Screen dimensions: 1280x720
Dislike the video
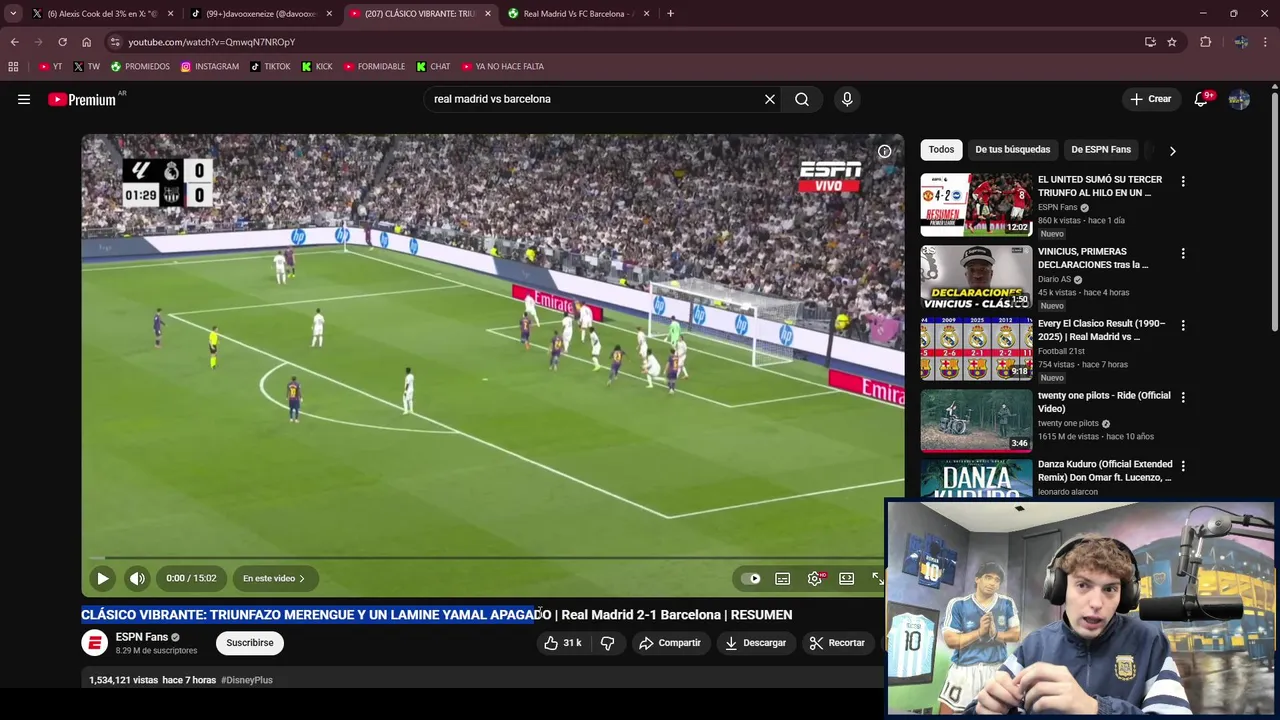607,643
